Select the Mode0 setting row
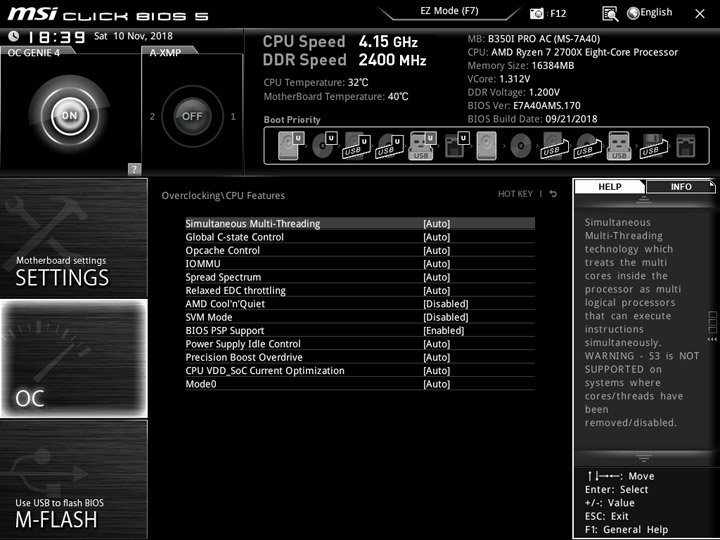Screen dimensions: 720x540 point(360,383)
